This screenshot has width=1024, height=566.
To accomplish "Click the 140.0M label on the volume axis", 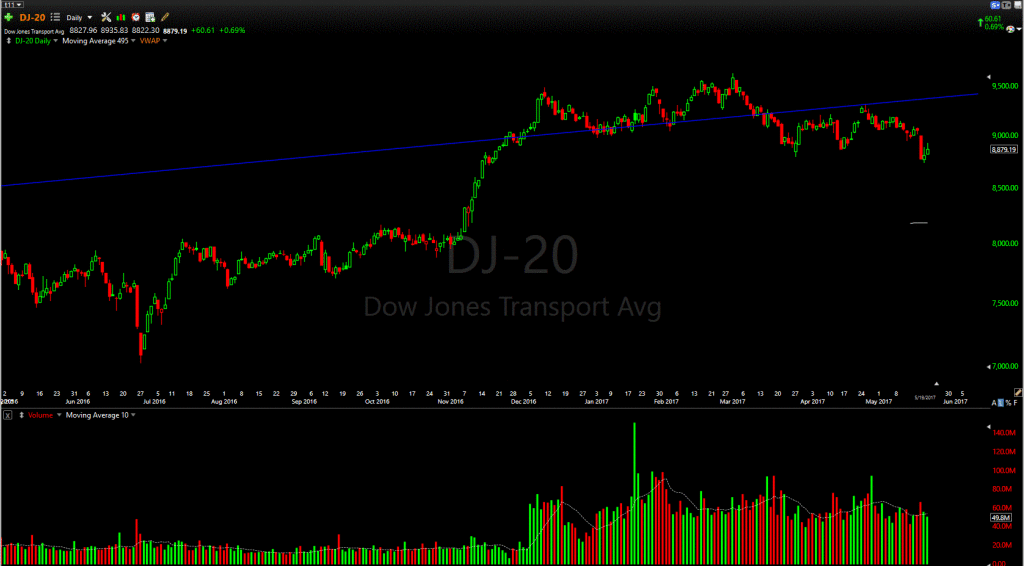I will tap(1004, 433).
